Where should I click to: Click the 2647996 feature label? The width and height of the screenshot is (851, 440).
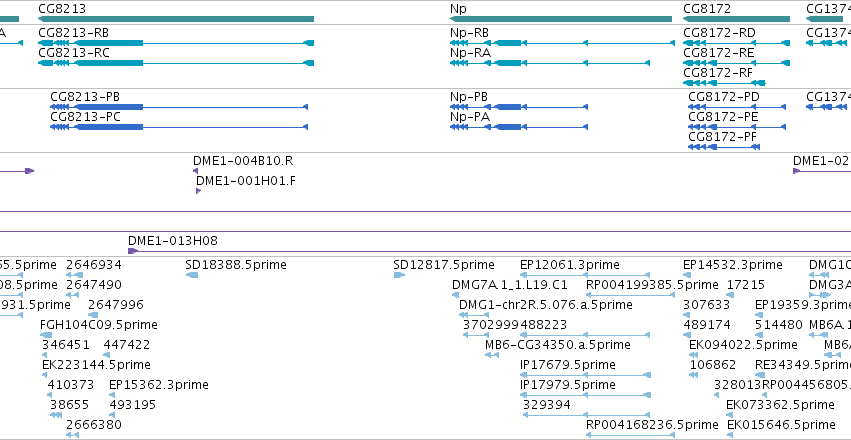pos(116,305)
